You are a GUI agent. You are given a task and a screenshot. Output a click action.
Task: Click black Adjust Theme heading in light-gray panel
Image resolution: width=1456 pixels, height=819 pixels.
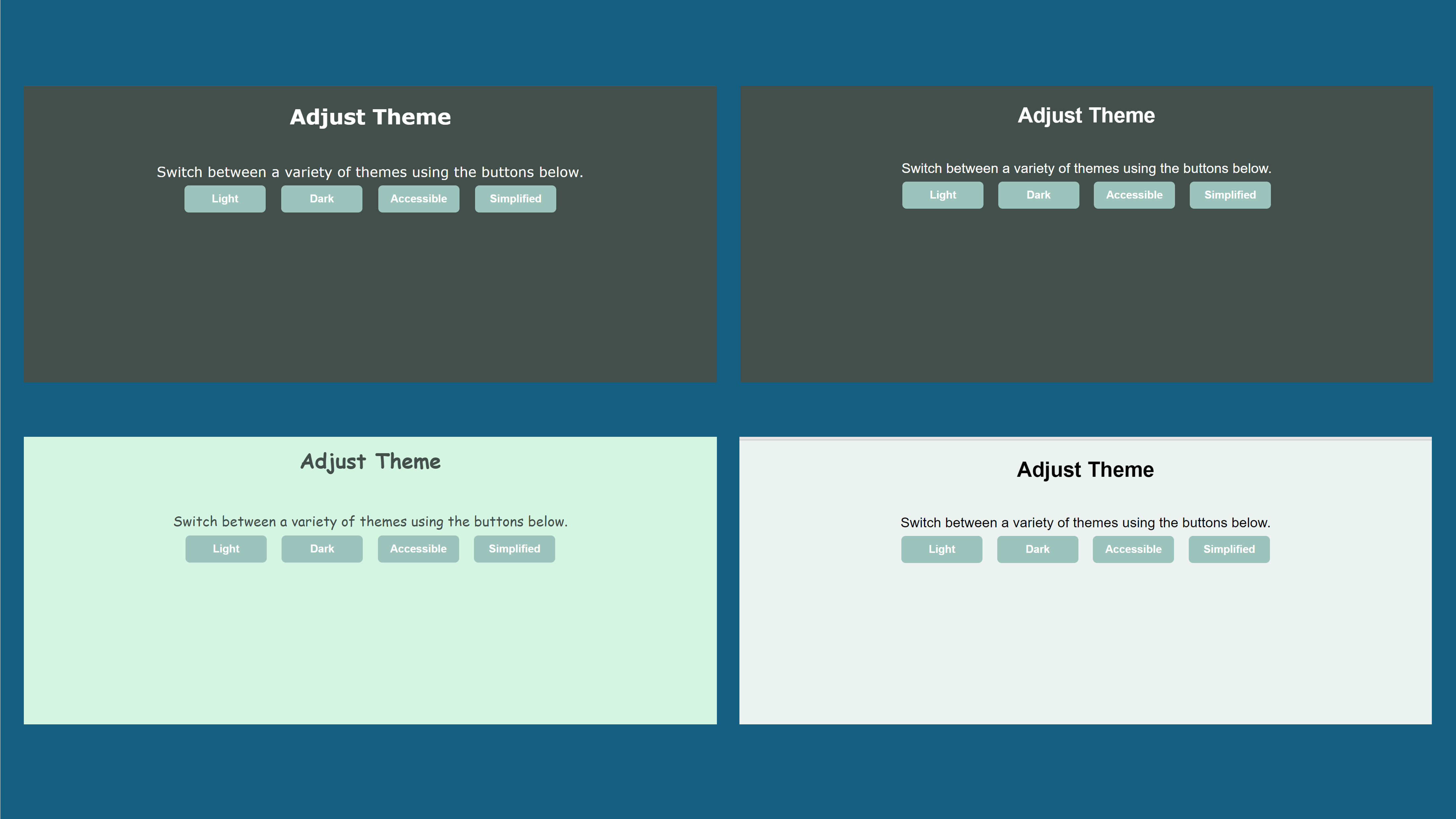coord(1085,470)
